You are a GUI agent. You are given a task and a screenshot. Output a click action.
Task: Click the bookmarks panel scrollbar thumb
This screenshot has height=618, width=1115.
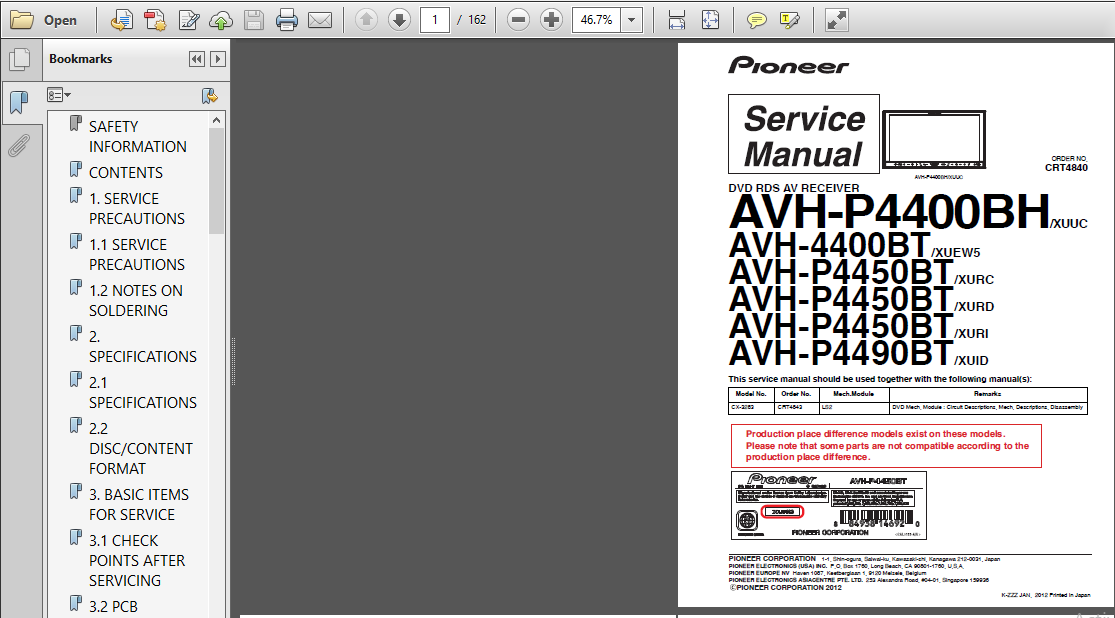click(216, 182)
